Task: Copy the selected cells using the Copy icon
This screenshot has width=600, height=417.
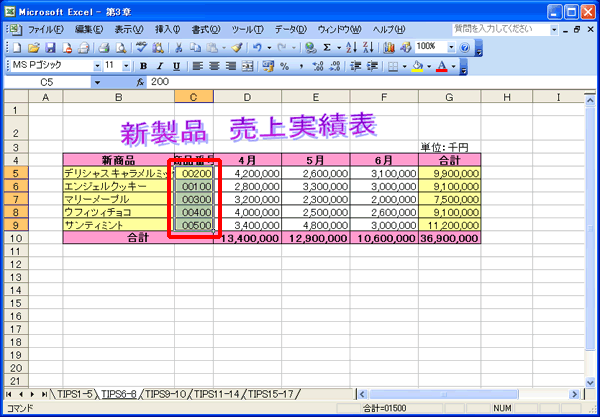Action: click(x=195, y=47)
